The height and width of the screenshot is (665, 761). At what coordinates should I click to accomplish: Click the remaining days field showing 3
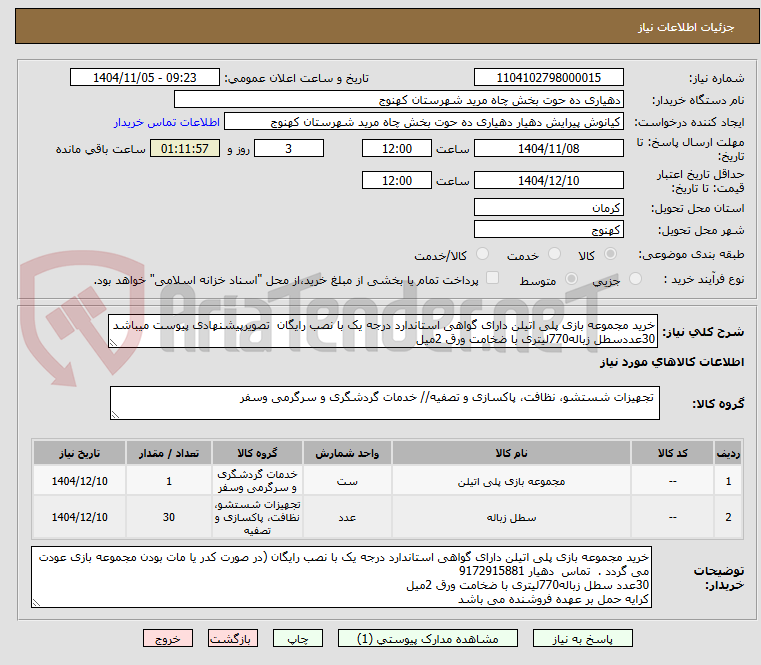[x=289, y=149]
